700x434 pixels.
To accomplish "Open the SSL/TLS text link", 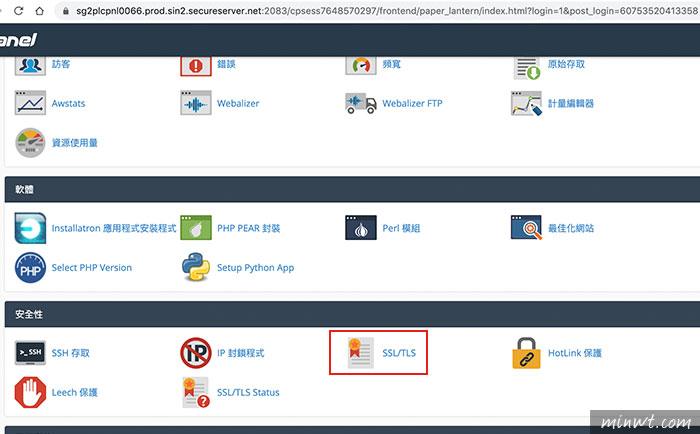I will pyautogui.click(x=399, y=353).
